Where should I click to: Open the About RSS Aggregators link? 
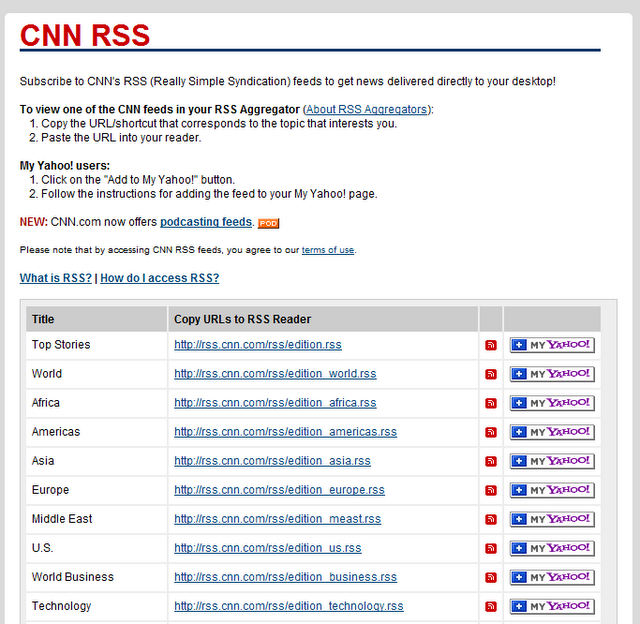pos(367,109)
